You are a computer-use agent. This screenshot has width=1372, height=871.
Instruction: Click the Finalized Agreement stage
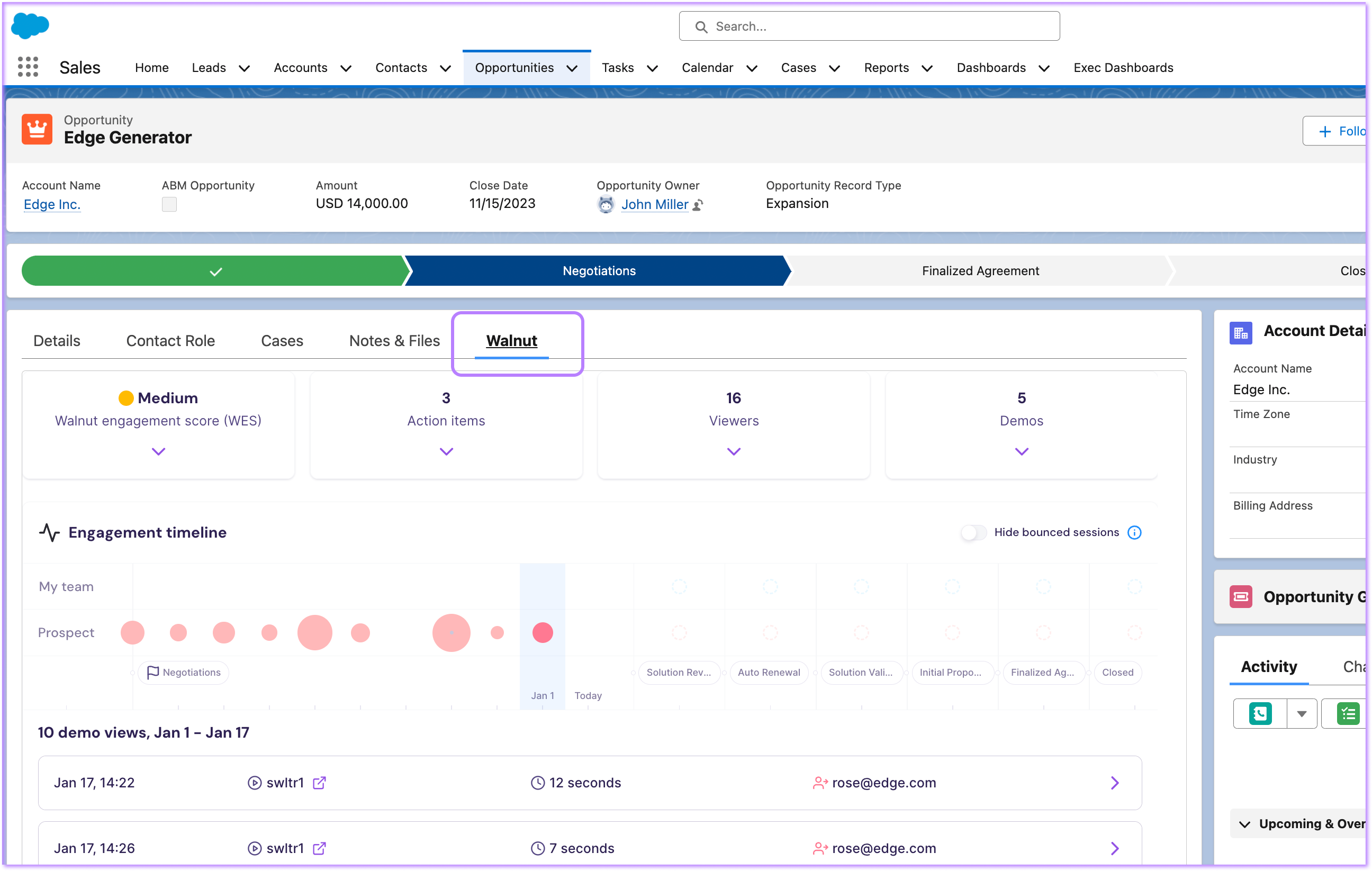coord(980,271)
